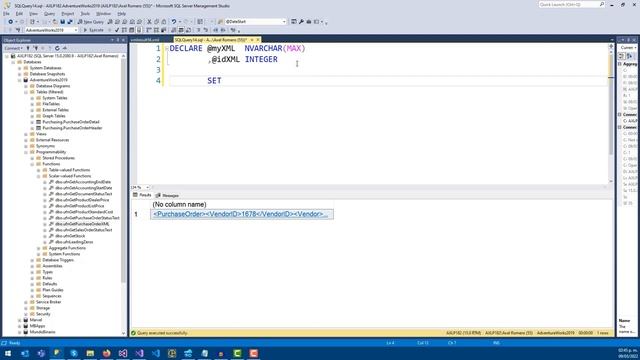Open the Tools menu
Screen dimensions: 640x360
(85, 13)
